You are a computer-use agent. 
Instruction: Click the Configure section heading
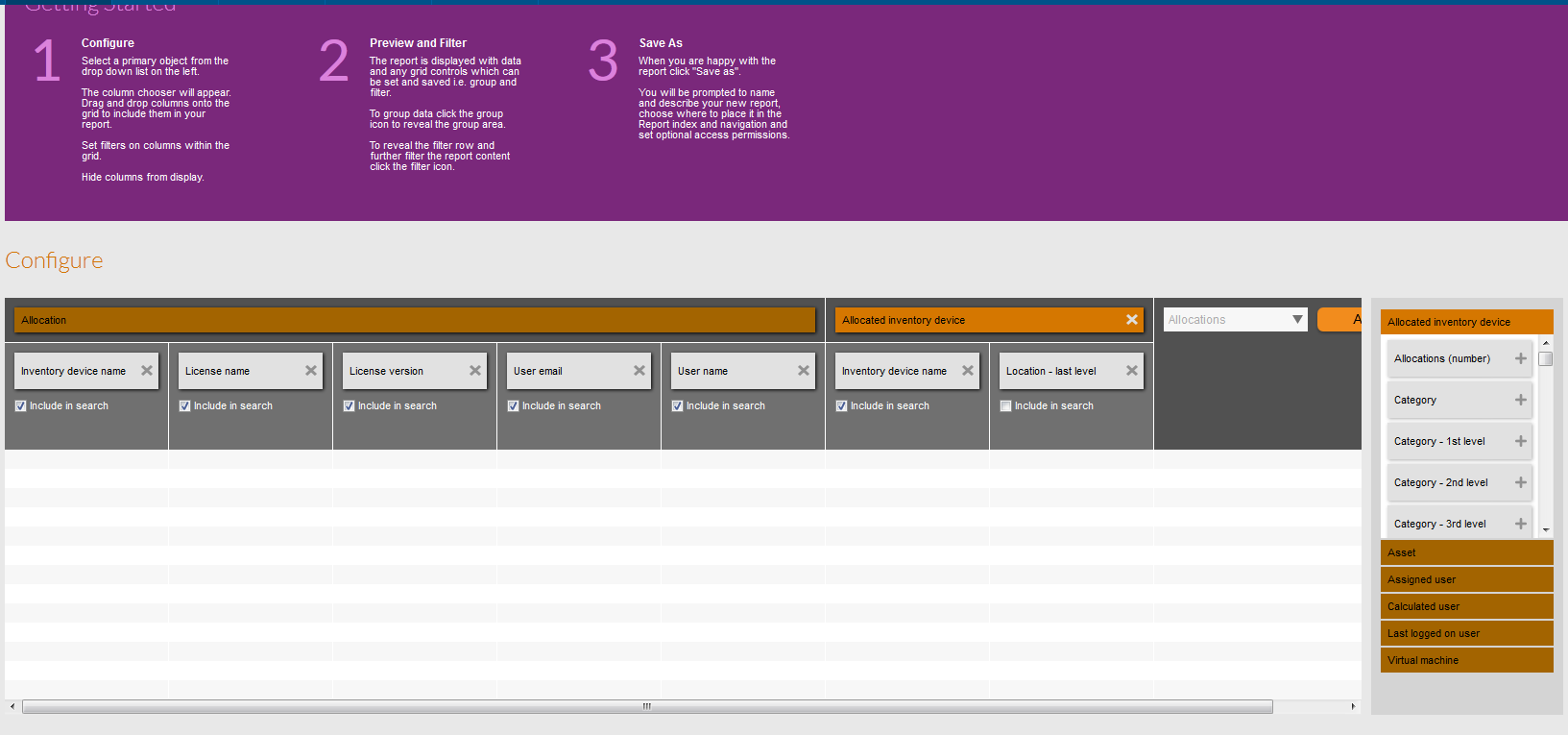coord(54,260)
